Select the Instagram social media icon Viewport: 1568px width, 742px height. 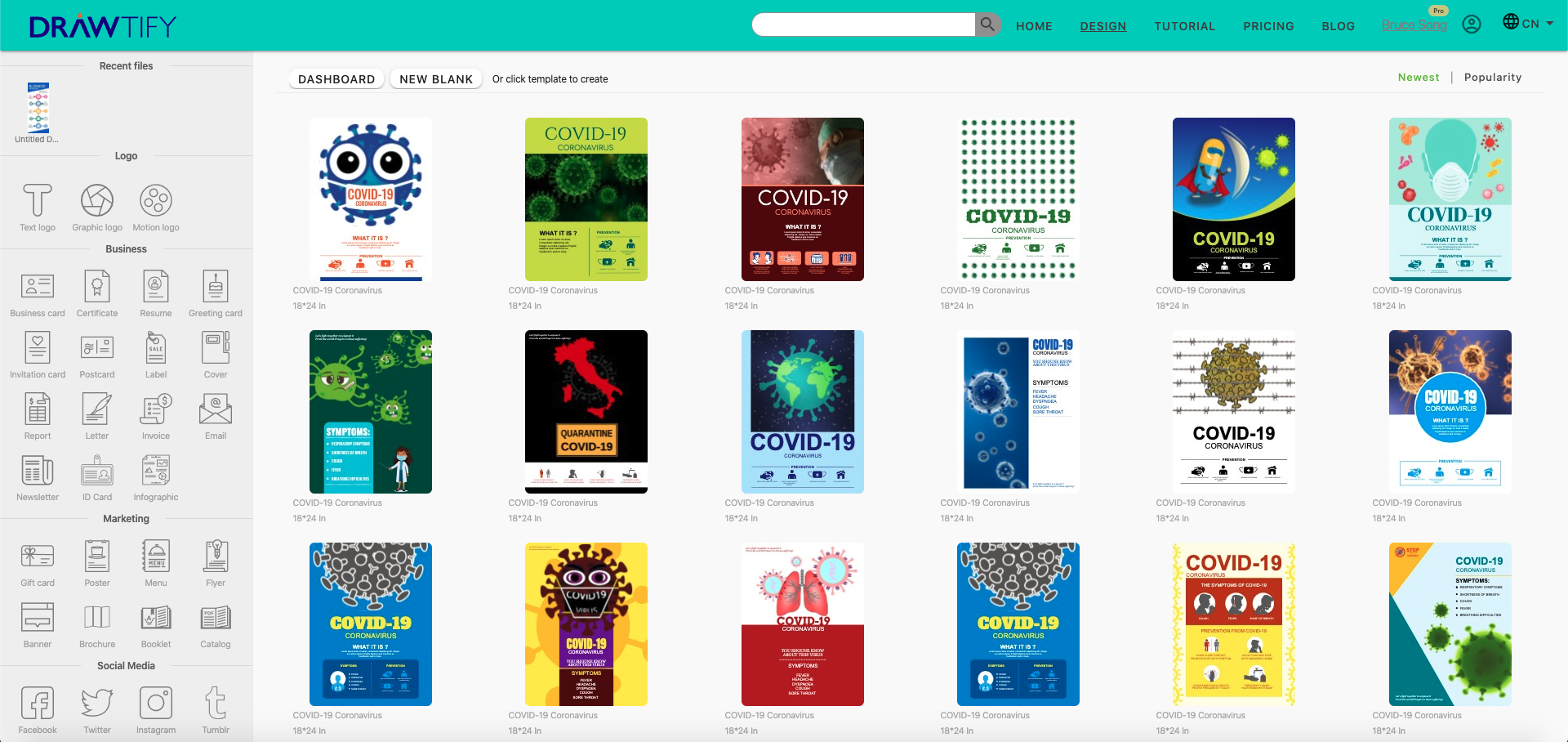click(x=155, y=704)
